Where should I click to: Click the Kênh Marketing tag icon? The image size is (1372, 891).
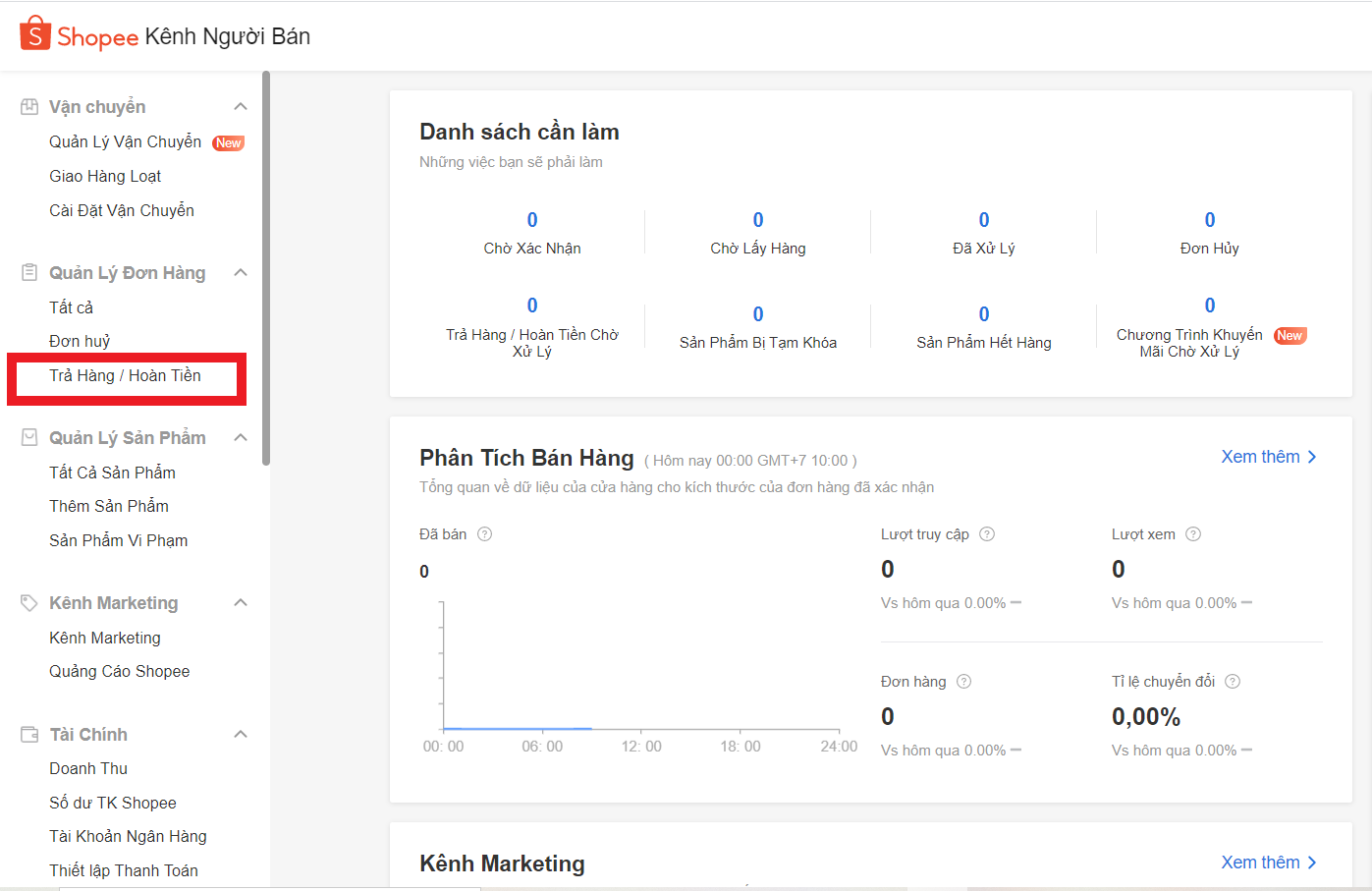coord(29,603)
